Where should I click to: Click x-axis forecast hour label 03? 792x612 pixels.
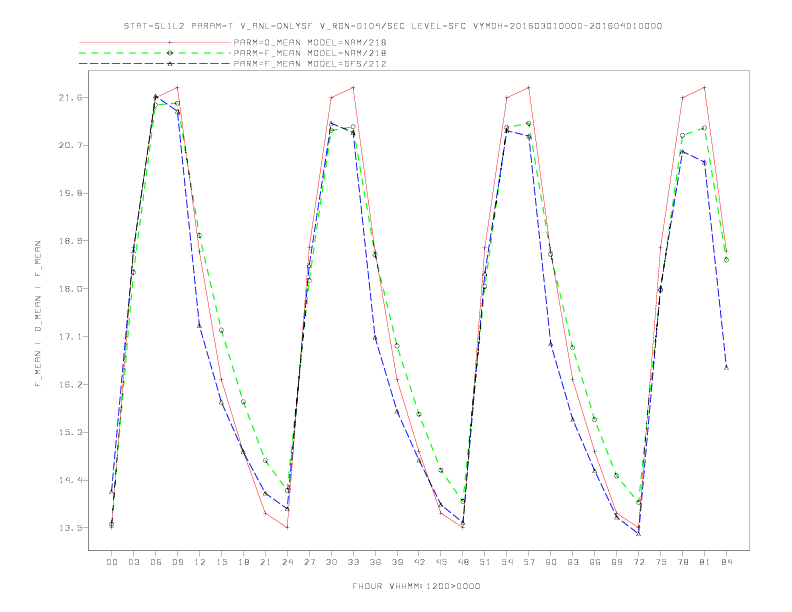click(134, 562)
